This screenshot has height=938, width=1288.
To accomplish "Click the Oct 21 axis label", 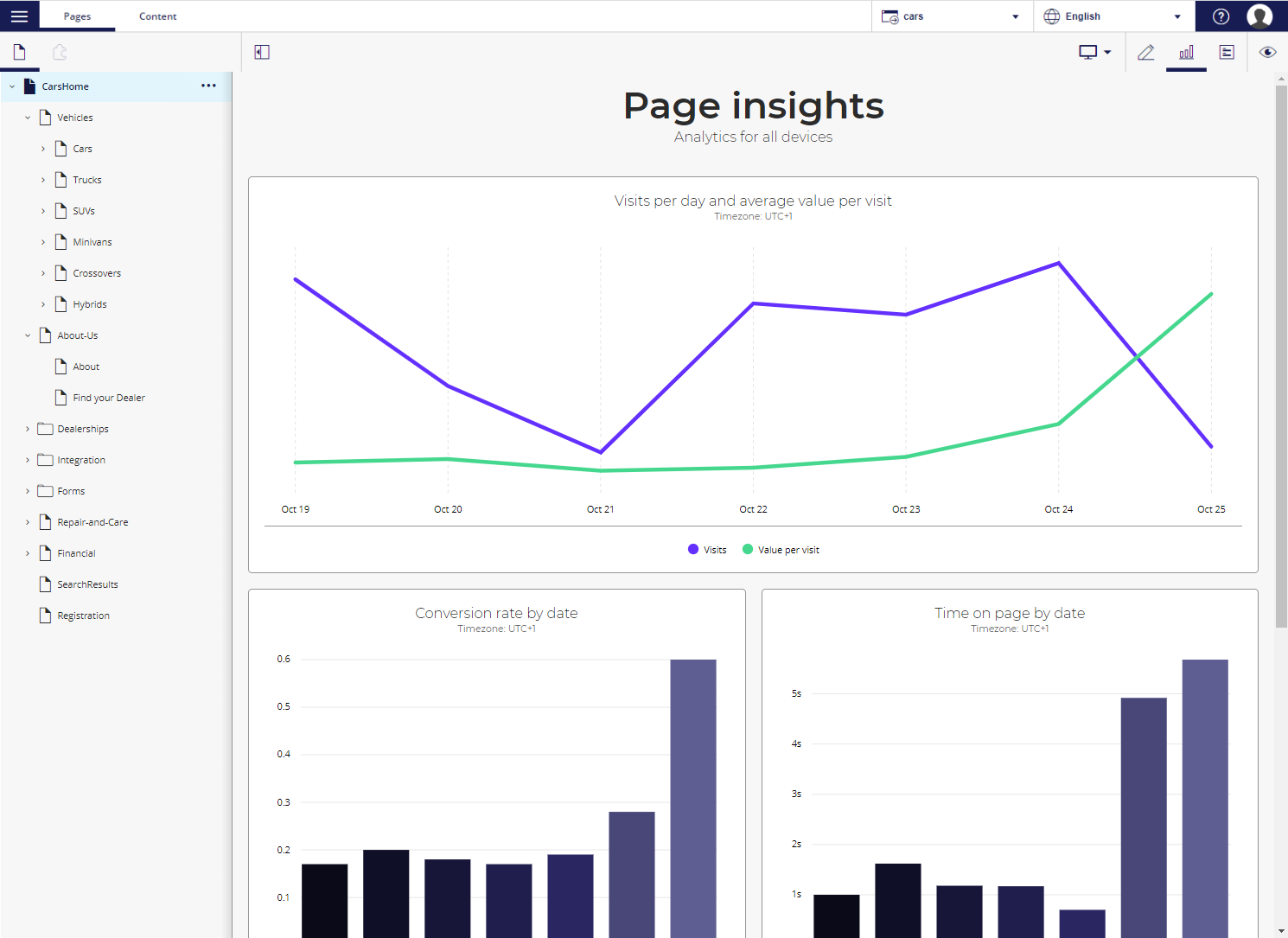I will tap(601, 509).
